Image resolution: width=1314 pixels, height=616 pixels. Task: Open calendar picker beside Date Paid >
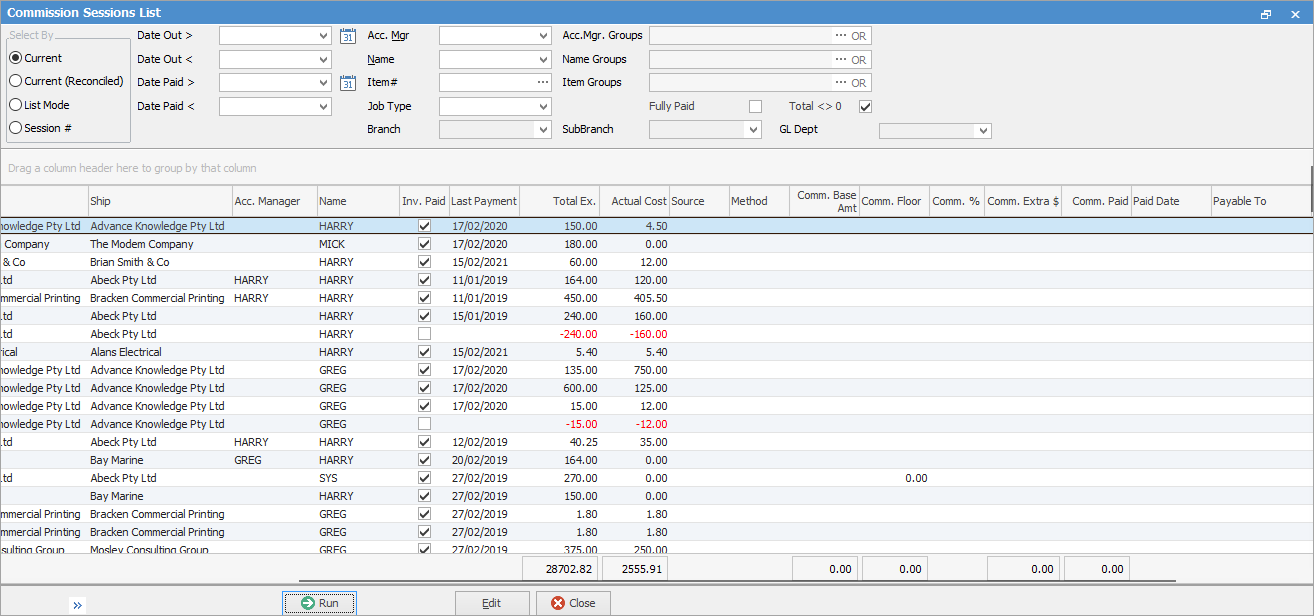pos(347,83)
